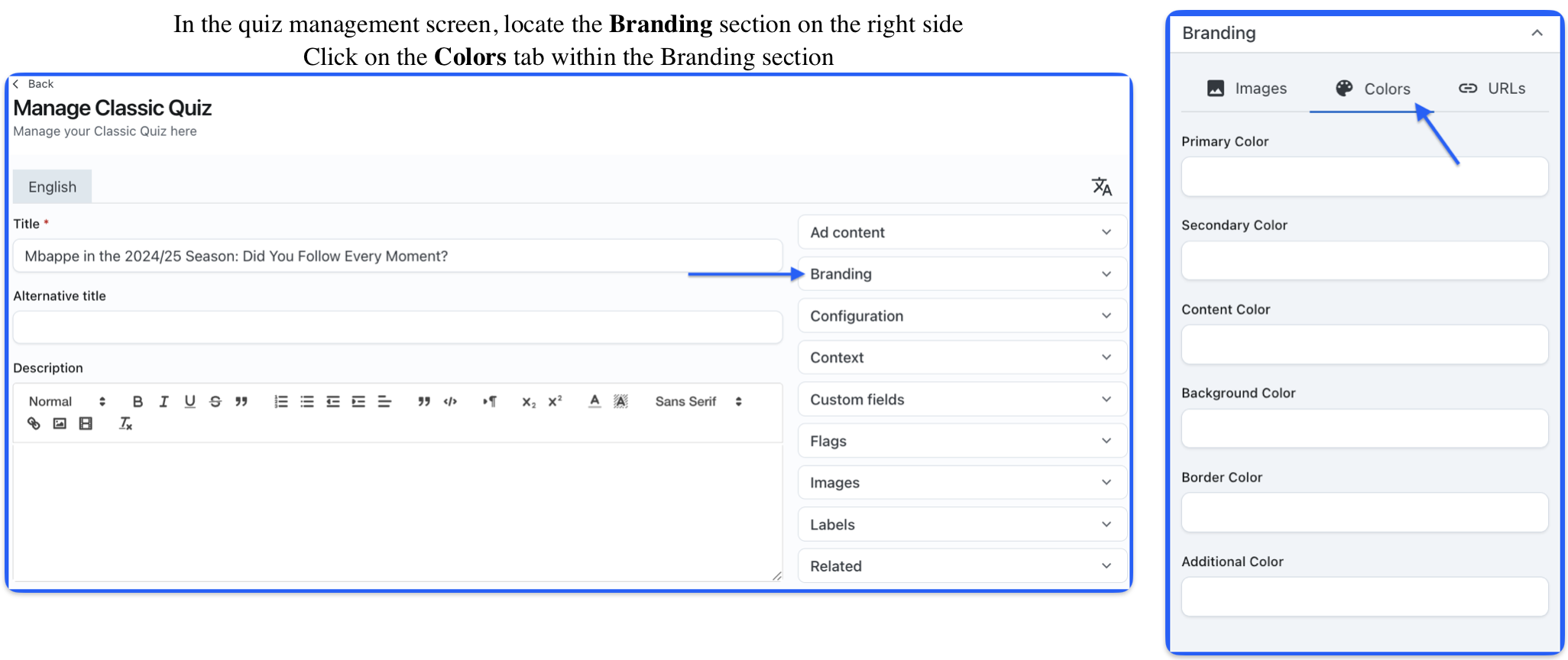This screenshot has width=1568, height=660.
Task: Insert a video into the description
Action: tap(86, 424)
